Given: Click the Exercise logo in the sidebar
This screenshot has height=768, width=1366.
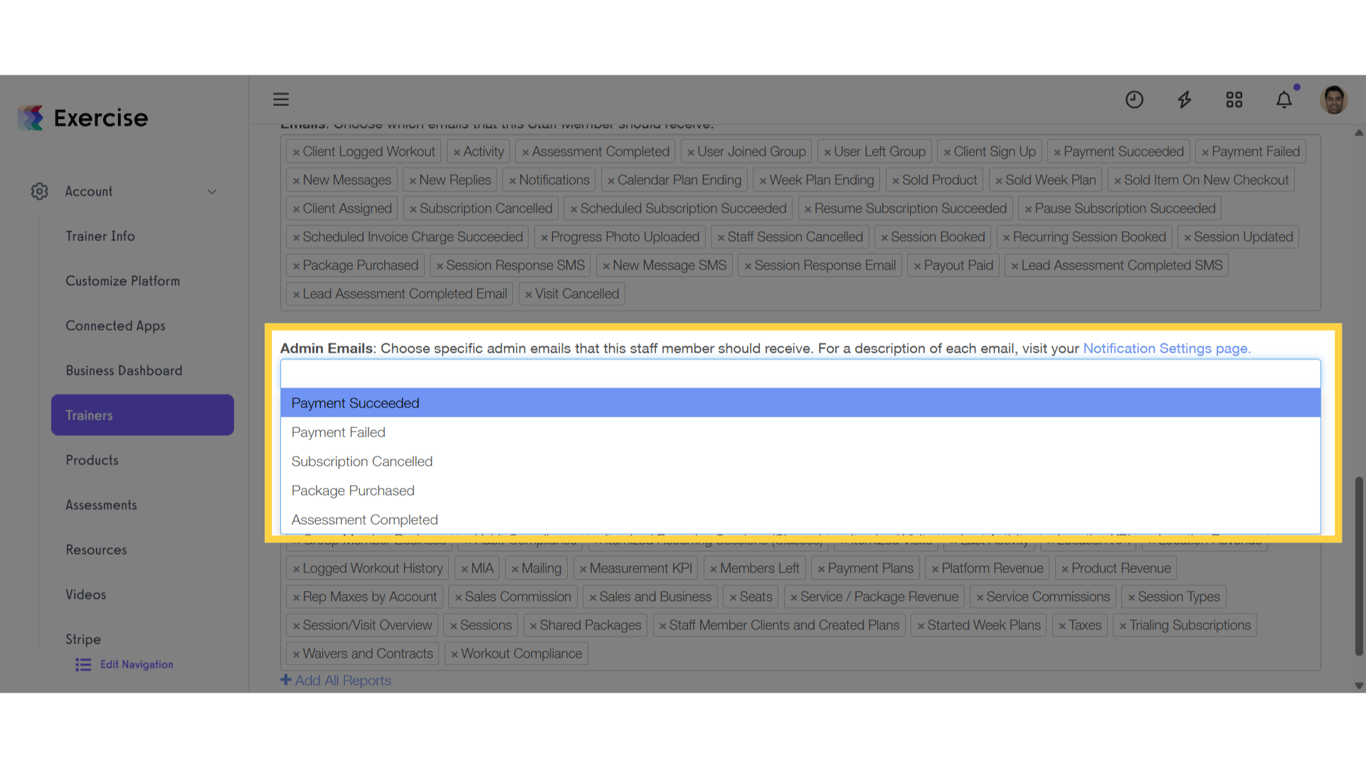Looking at the screenshot, I should [82, 117].
